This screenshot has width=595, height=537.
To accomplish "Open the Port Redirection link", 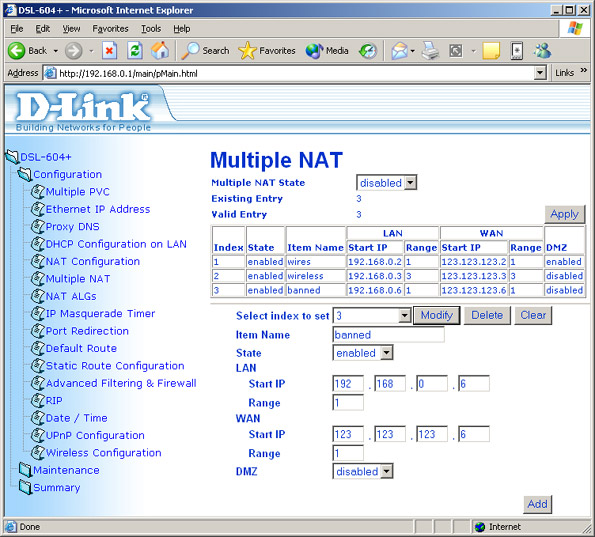I will tap(87, 331).
